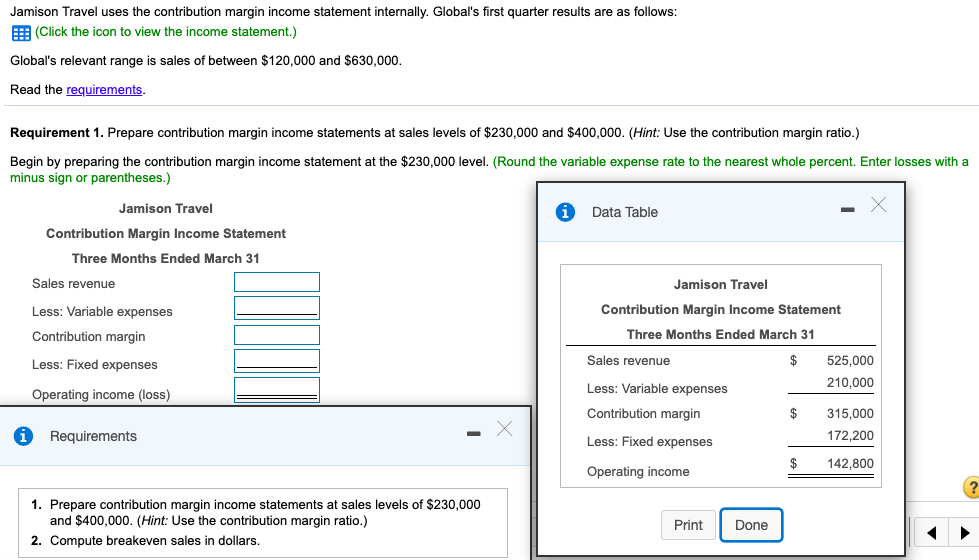Viewport: 979px width, 560px height.
Task: Click 'Compute breakeven sales in dollars' requirement
Action: tap(155, 541)
